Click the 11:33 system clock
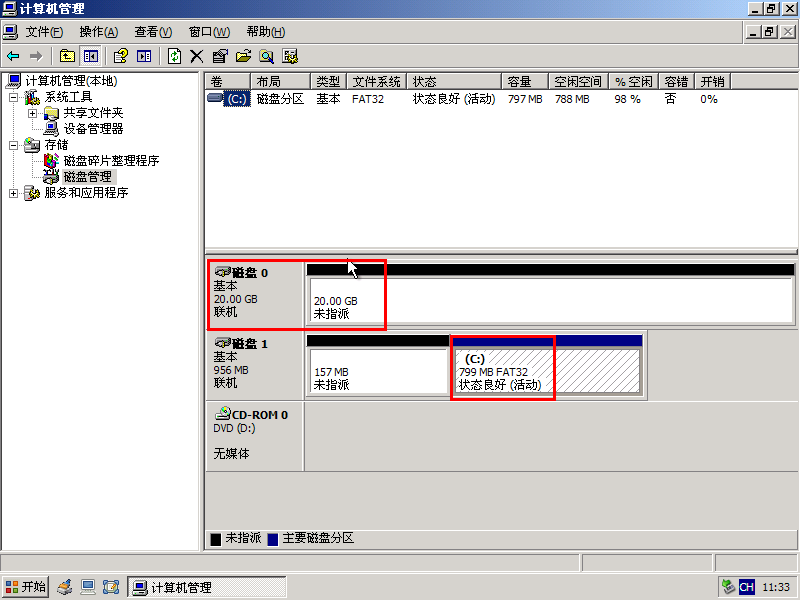 [776, 587]
